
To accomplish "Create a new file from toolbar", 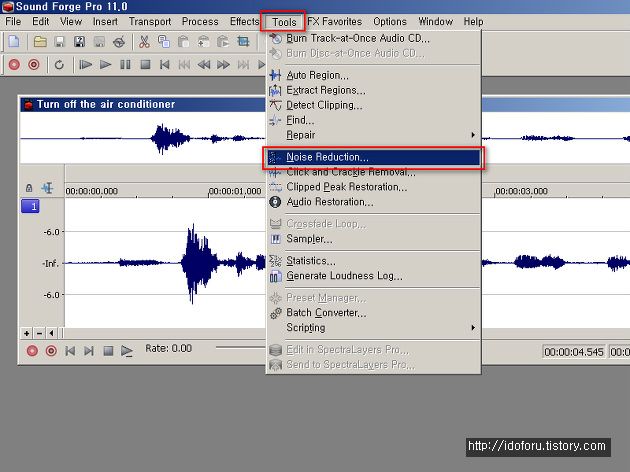I will coord(14,42).
